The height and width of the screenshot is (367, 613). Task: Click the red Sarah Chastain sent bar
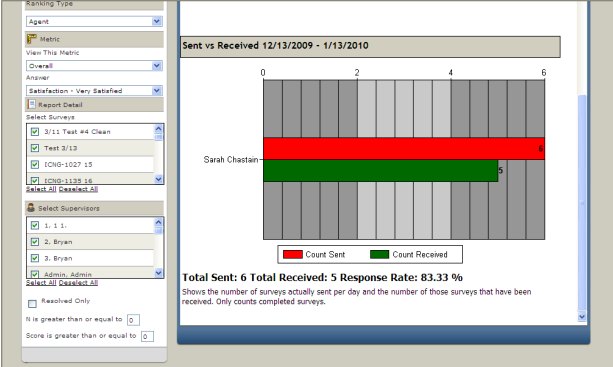click(404, 149)
